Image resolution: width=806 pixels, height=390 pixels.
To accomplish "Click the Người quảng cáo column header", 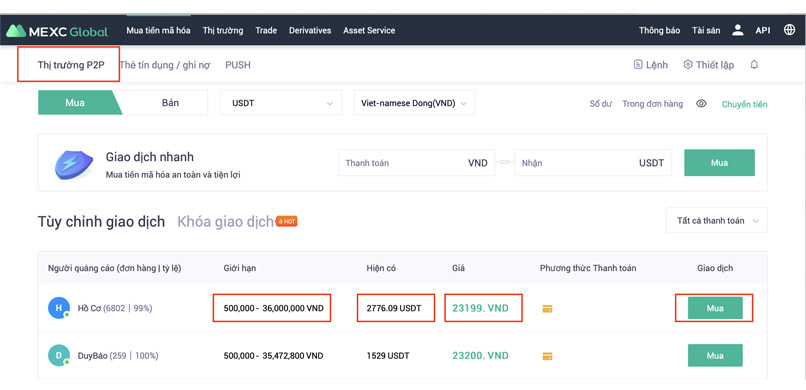I will [x=114, y=268].
